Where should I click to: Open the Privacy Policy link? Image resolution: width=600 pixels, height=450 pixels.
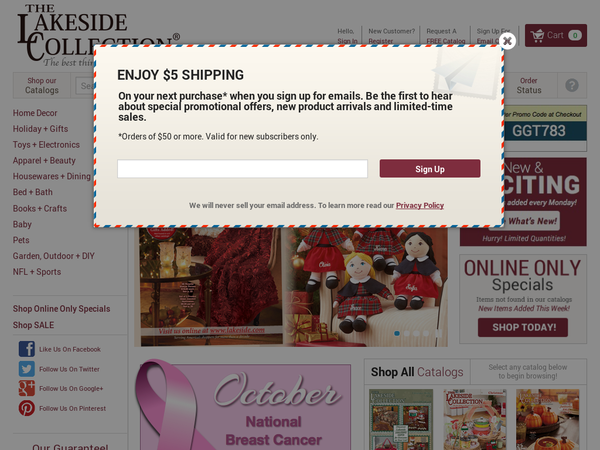click(420, 205)
